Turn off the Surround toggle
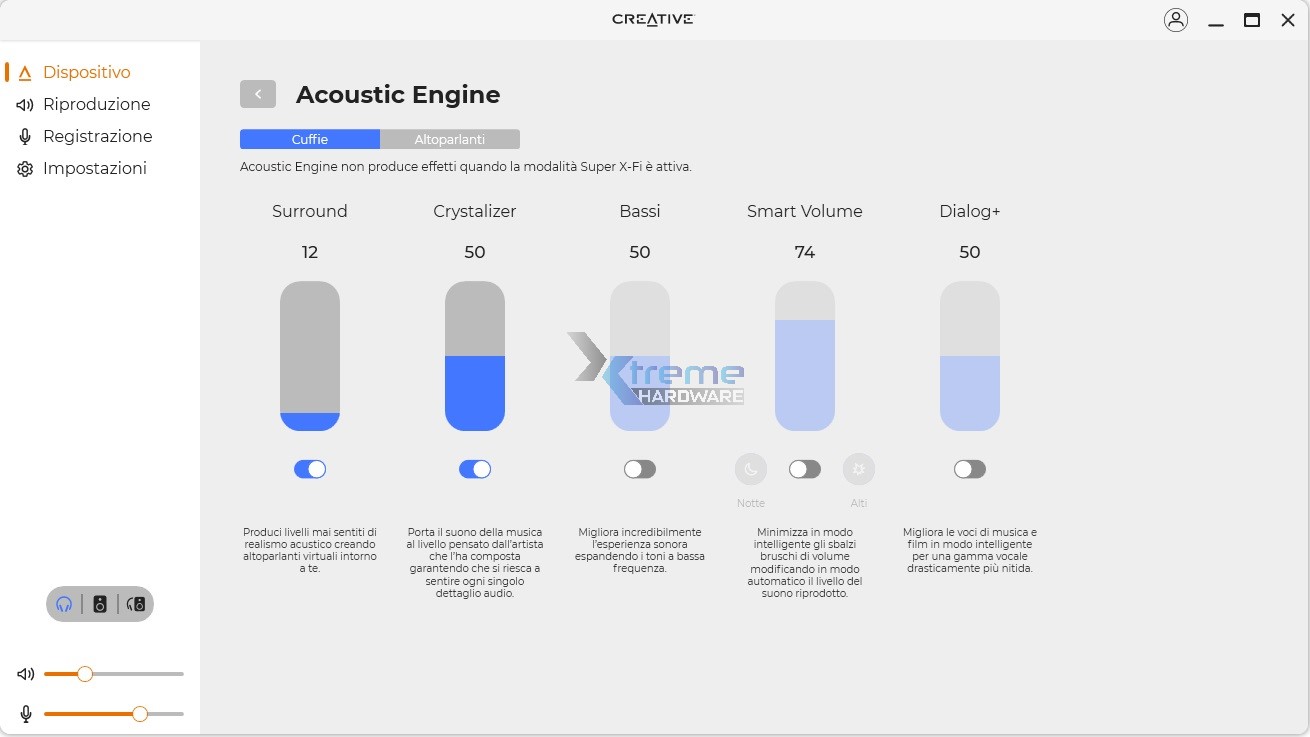Image resolution: width=1310 pixels, height=737 pixels. click(310, 469)
